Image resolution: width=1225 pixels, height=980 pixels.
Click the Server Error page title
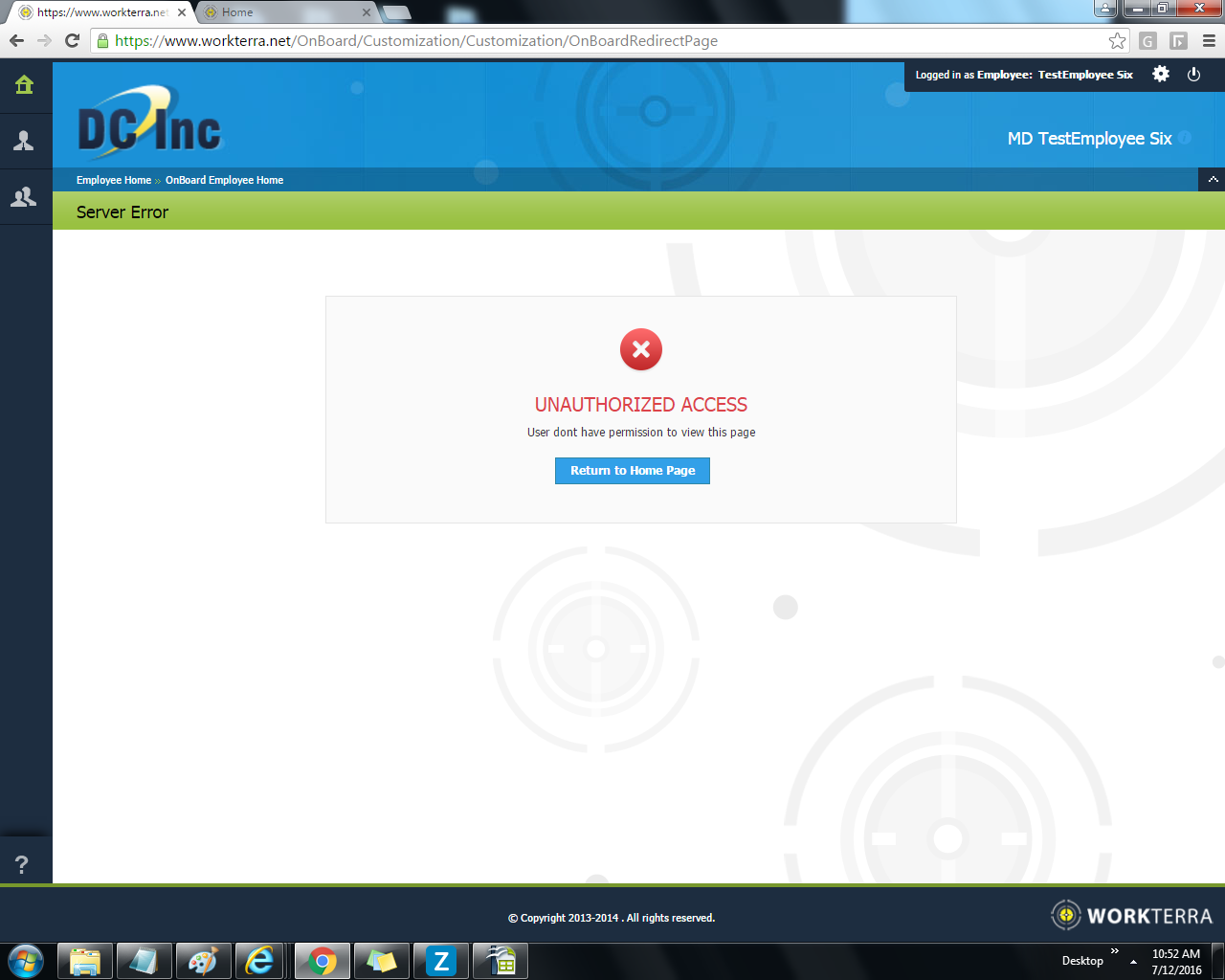pos(122,212)
